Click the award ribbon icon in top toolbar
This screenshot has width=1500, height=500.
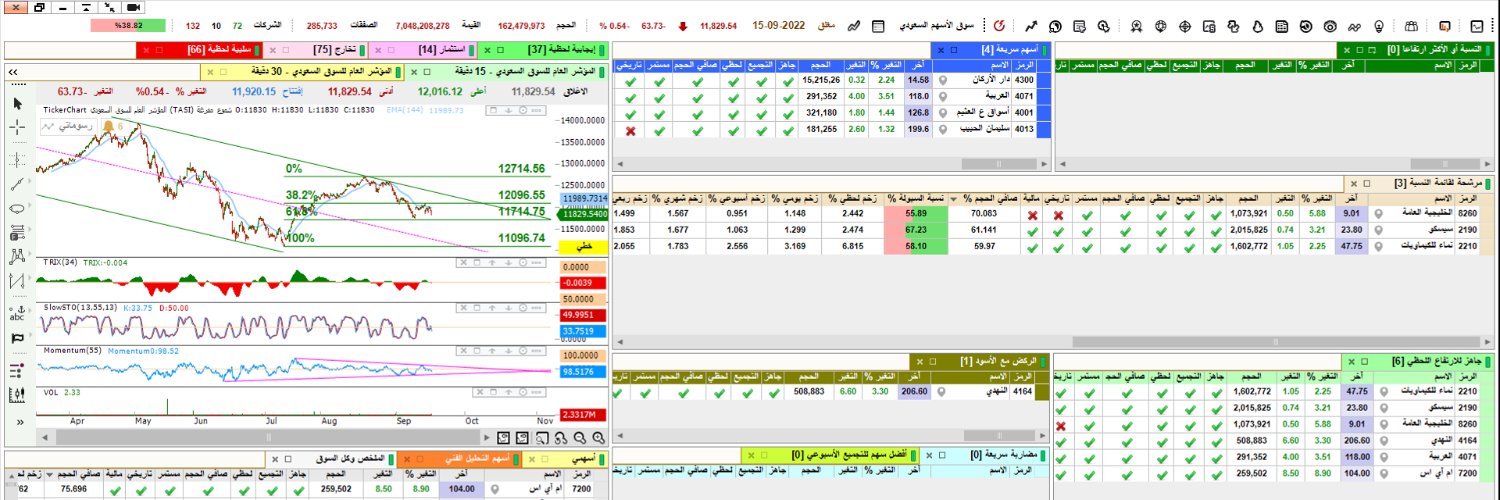coord(1136,26)
